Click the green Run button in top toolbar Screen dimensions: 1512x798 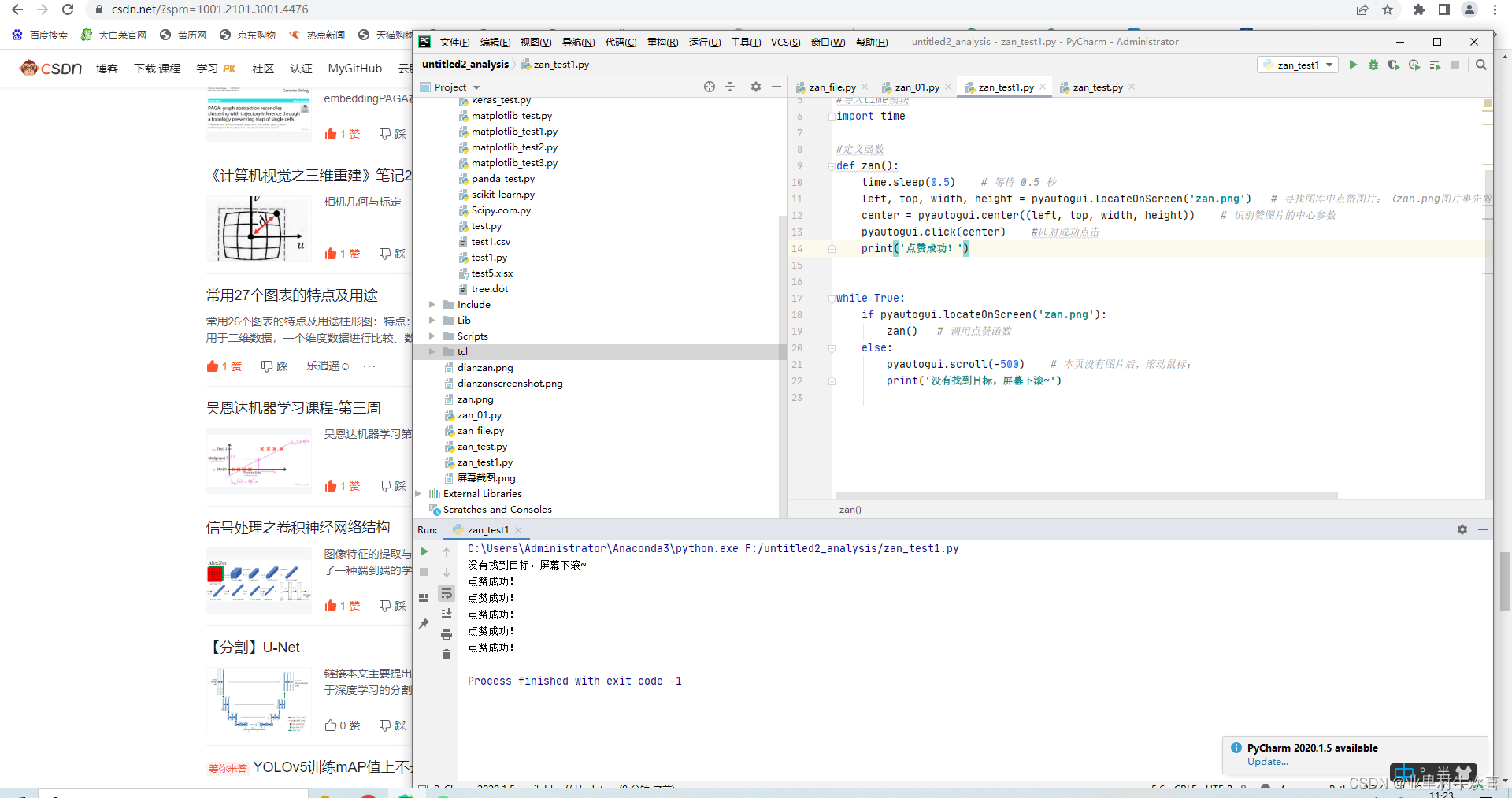click(x=1353, y=65)
